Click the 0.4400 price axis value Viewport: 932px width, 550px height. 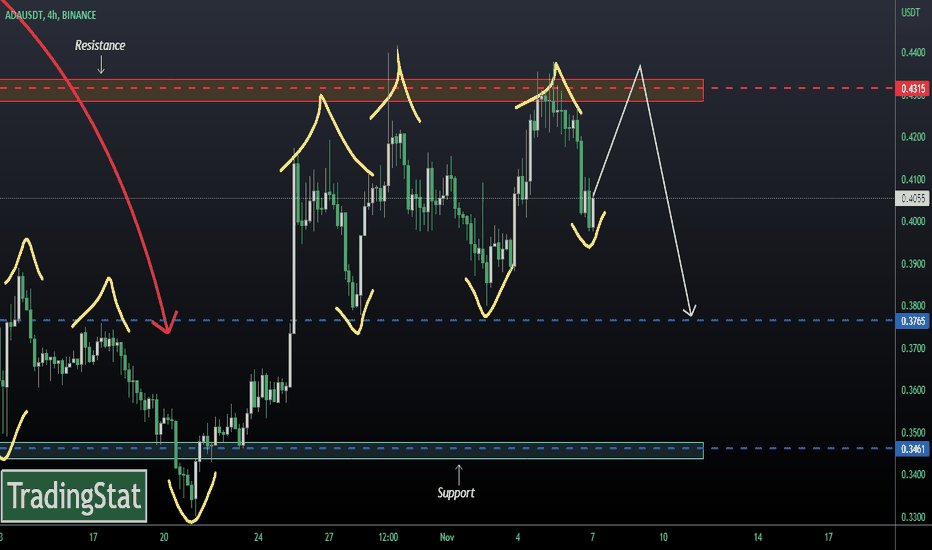(913, 52)
